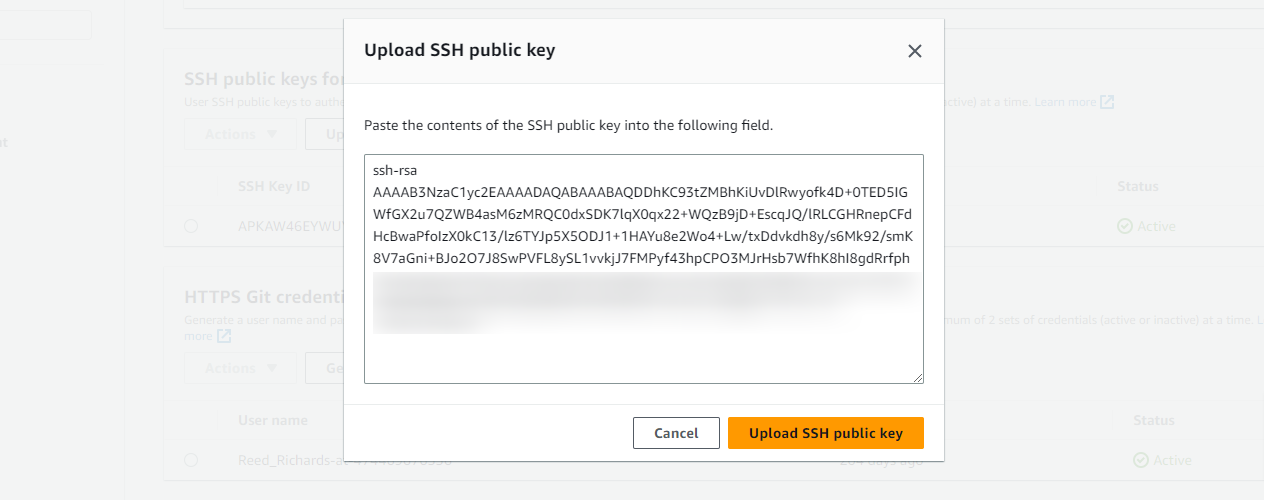This screenshot has height=500, width=1264.
Task: Click the User name column header
Action: coord(273,420)
